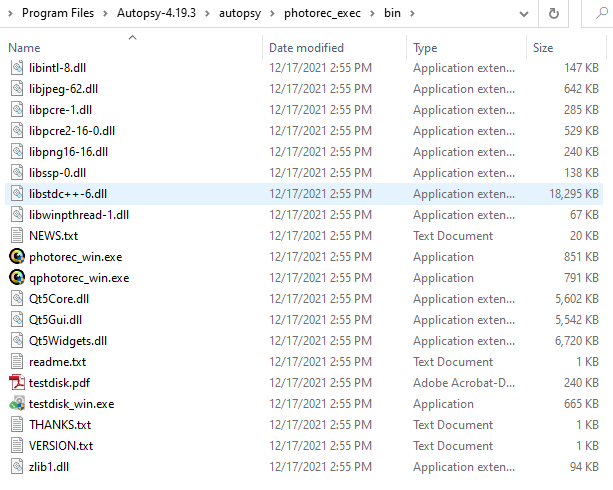This screenshot has width=613, height=490.
Task: Click the VERSION.txt document icon
Action: click(x=17, y=446)
